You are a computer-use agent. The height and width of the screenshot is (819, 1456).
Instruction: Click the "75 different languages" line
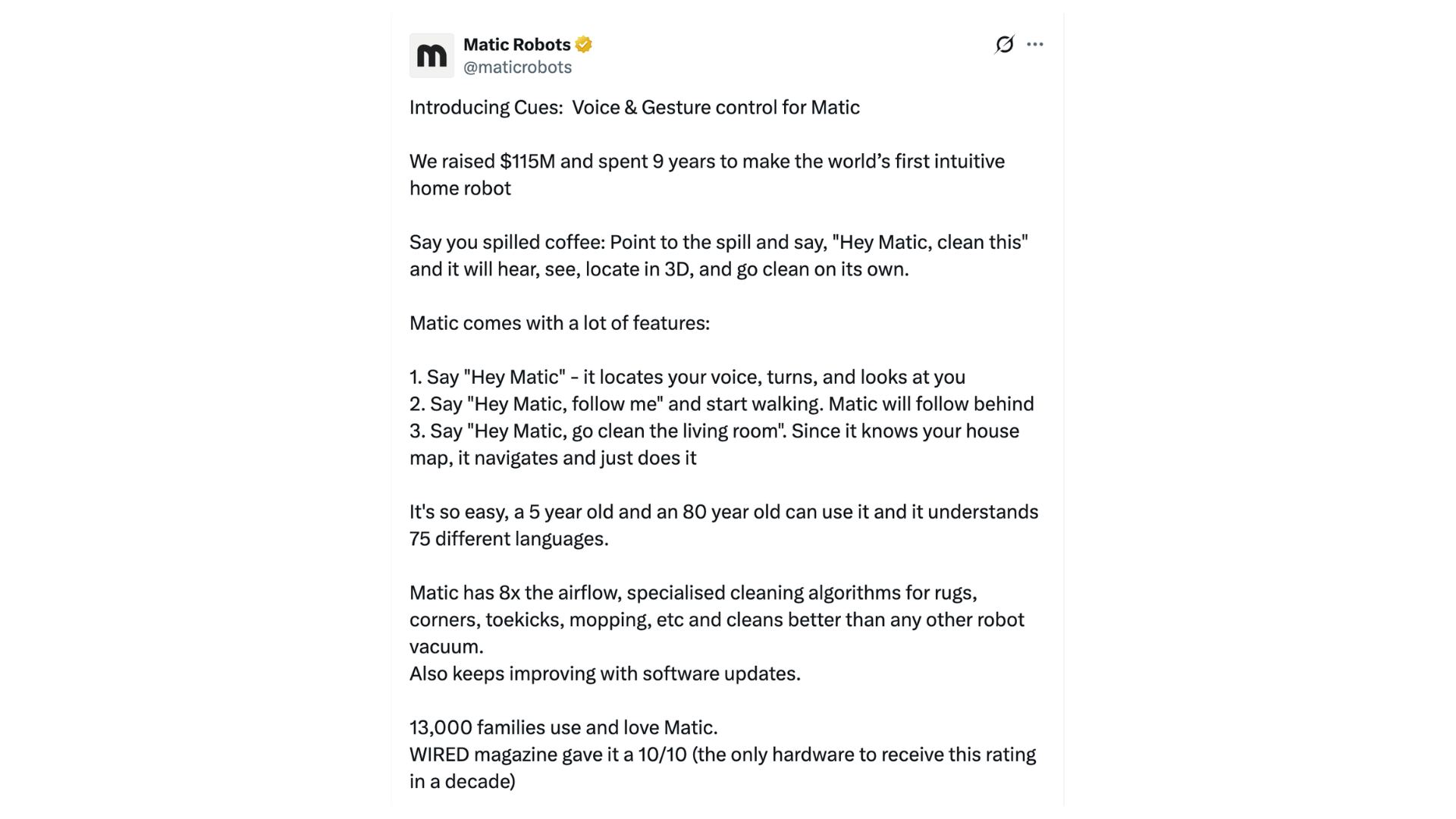point(509,539)
